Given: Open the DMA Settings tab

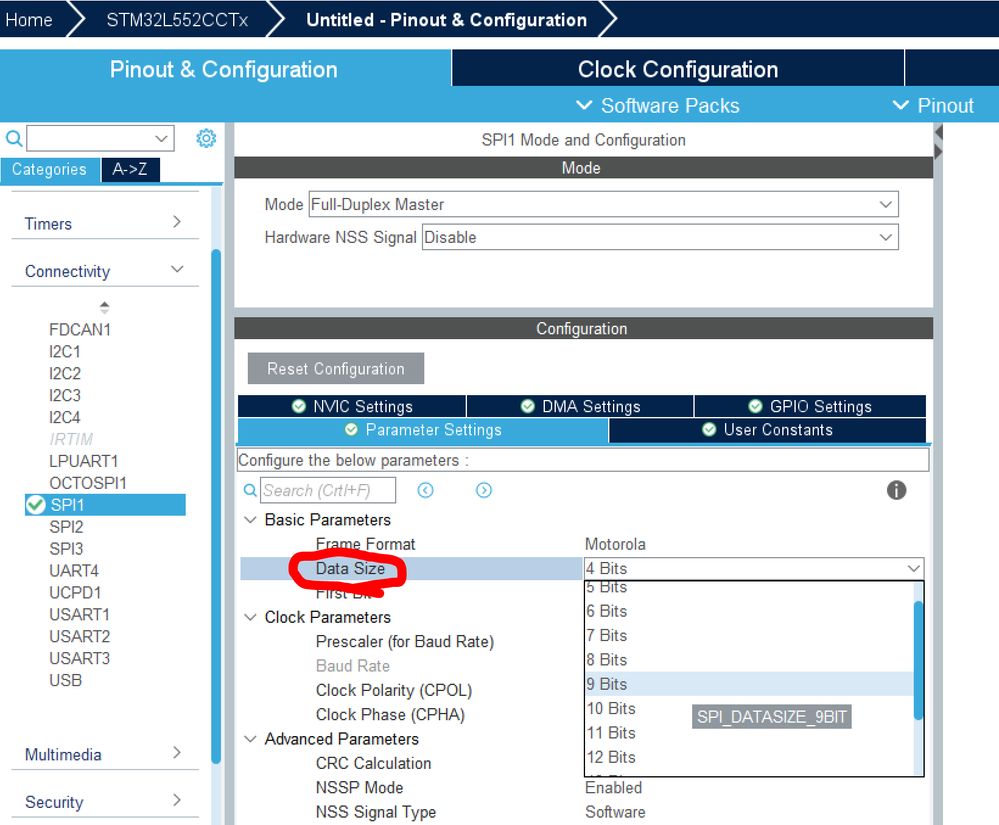Looking at the screenshot, I should point(580,406).
